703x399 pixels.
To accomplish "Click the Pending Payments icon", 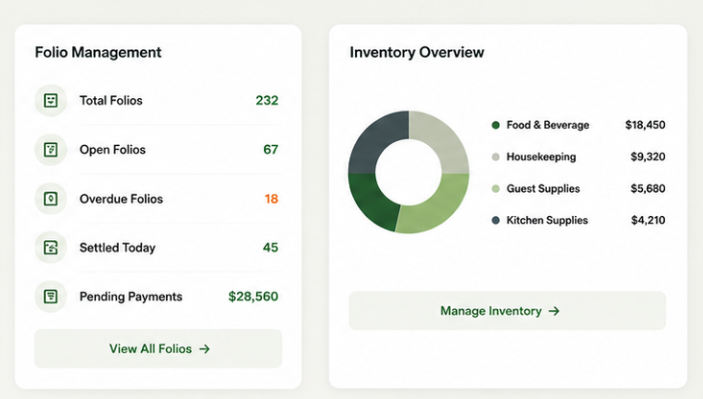I will point(51,296).
